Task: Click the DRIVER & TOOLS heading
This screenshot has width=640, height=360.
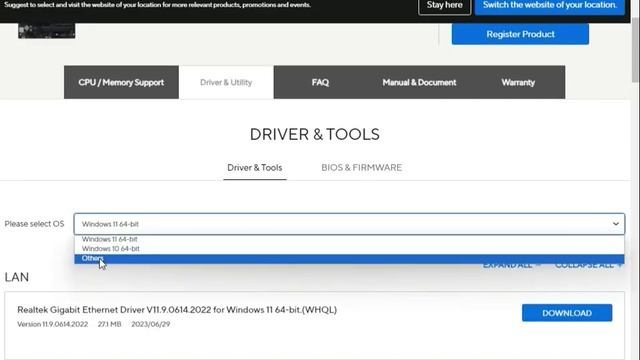Action: click(315, 134)
